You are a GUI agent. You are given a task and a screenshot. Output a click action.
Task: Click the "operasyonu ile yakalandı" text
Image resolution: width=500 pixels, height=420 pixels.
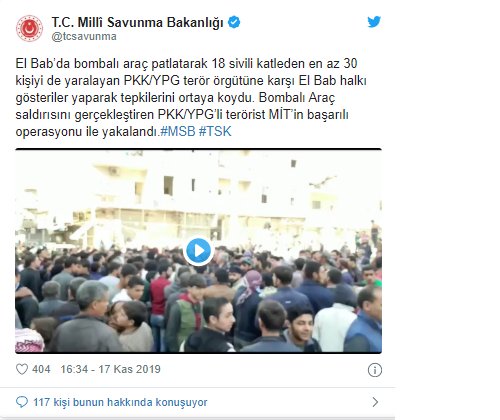(x=86, y=131)
